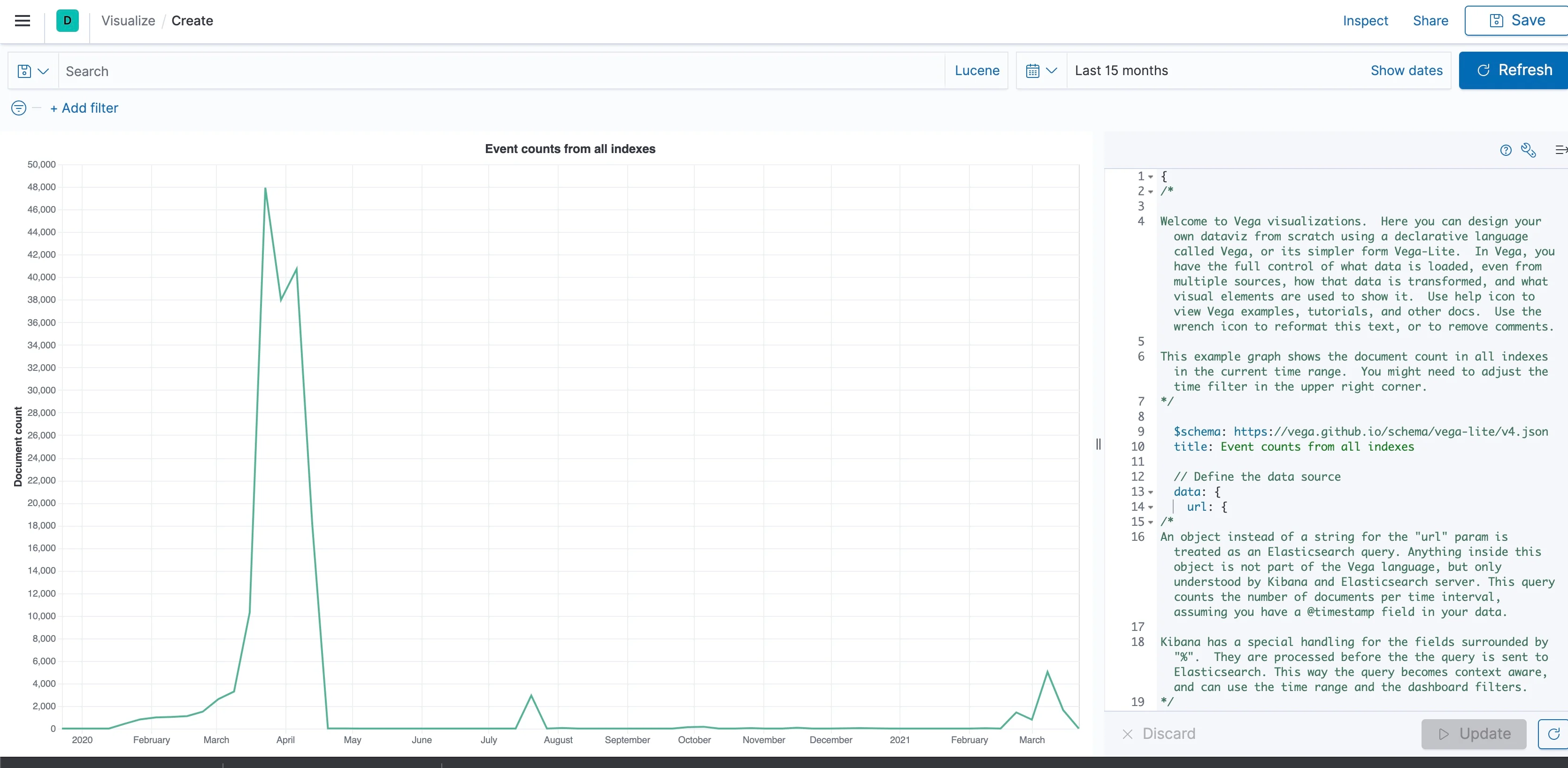The height and width of the screenshot is (768, 1568).
Task: Open the calendar quick date menu
Action: (x=1041, y=71)
